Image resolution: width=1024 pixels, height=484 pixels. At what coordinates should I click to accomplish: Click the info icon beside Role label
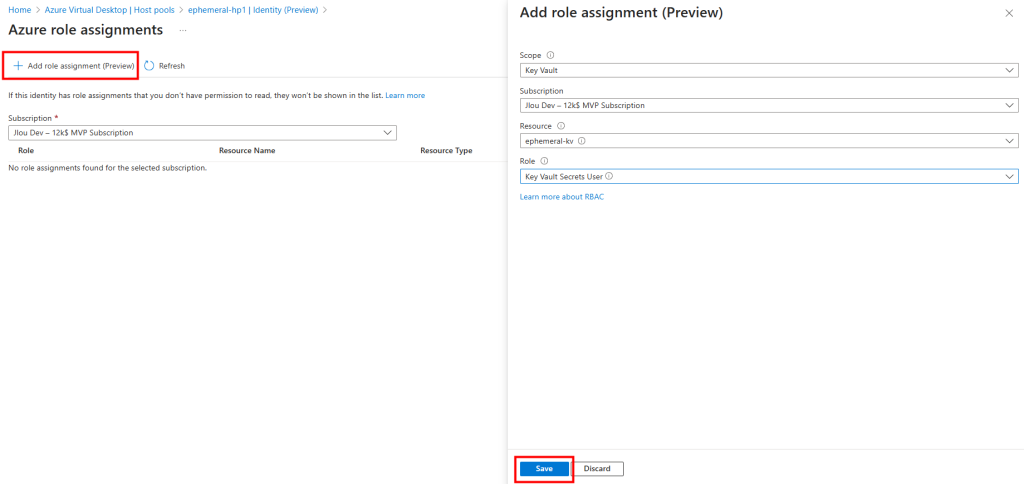(544, 161)
